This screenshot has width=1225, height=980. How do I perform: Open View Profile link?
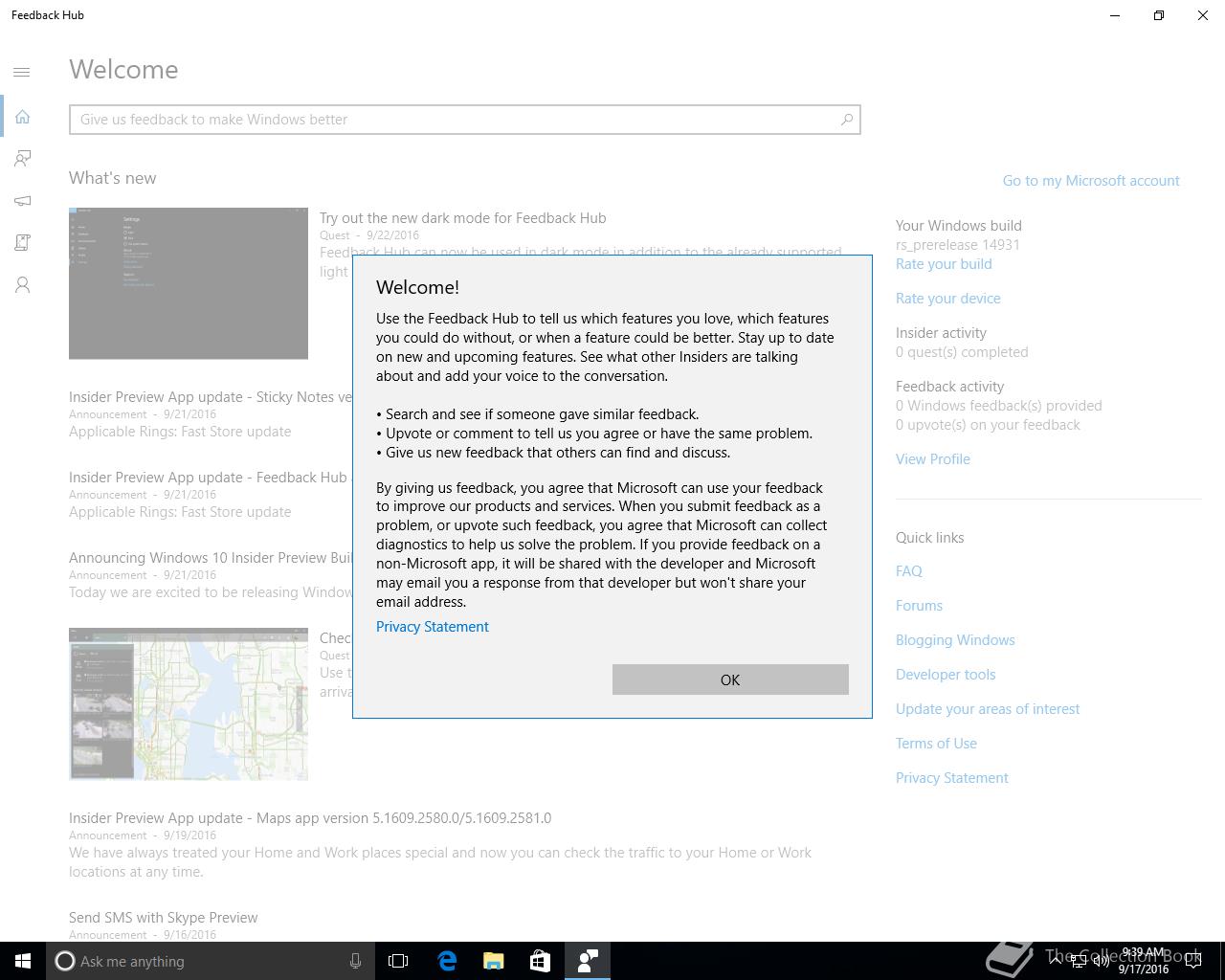933,459
